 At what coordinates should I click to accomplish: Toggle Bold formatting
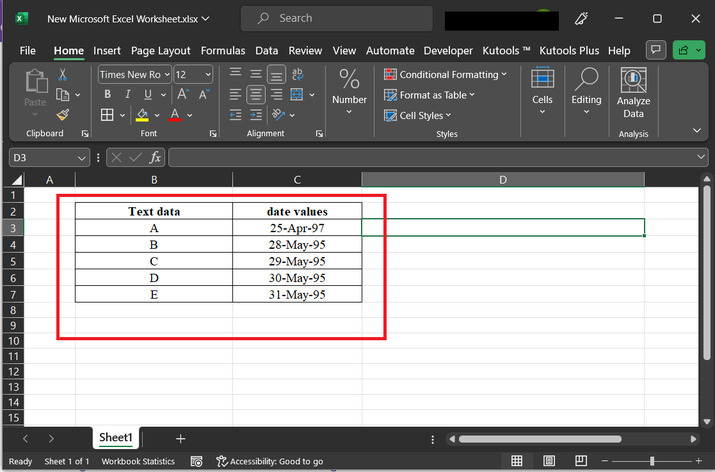pos(107,95)
